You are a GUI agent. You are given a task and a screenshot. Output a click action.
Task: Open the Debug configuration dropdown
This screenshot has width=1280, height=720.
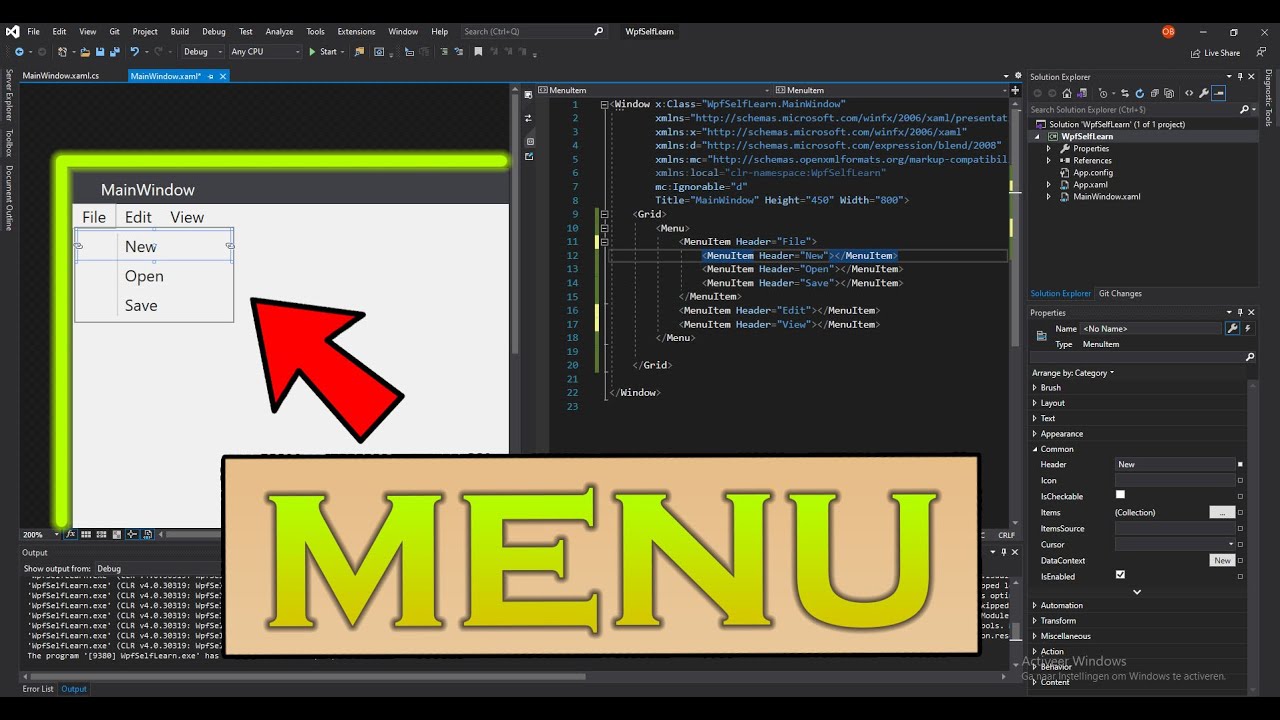click(202, 51)
